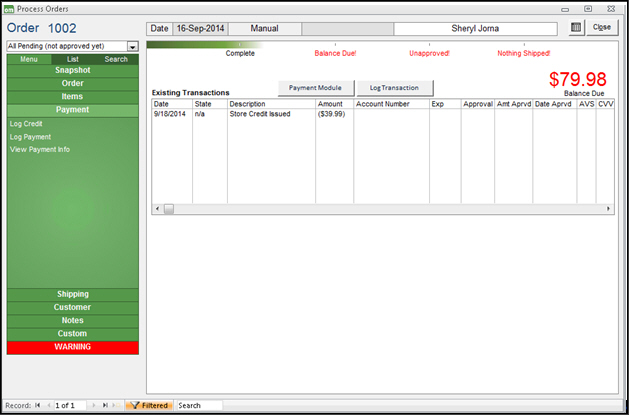Expand the Customer section
This screenshot has height=415, width=629.
(72, 307)
